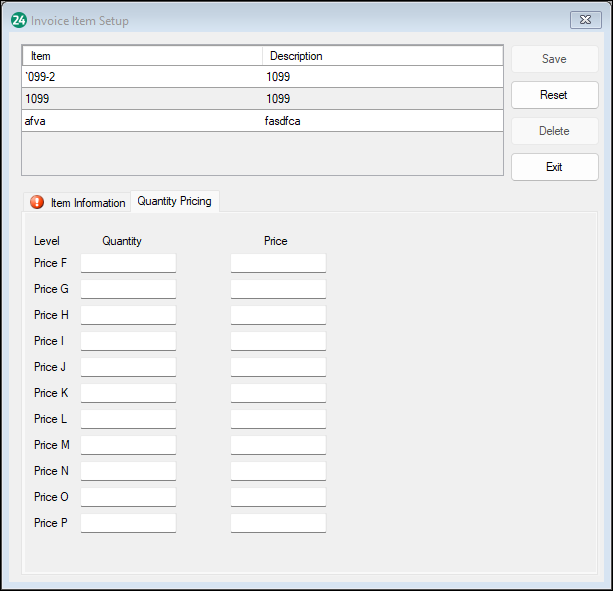Click the 1099 description of item 1099

click(382, 98)
